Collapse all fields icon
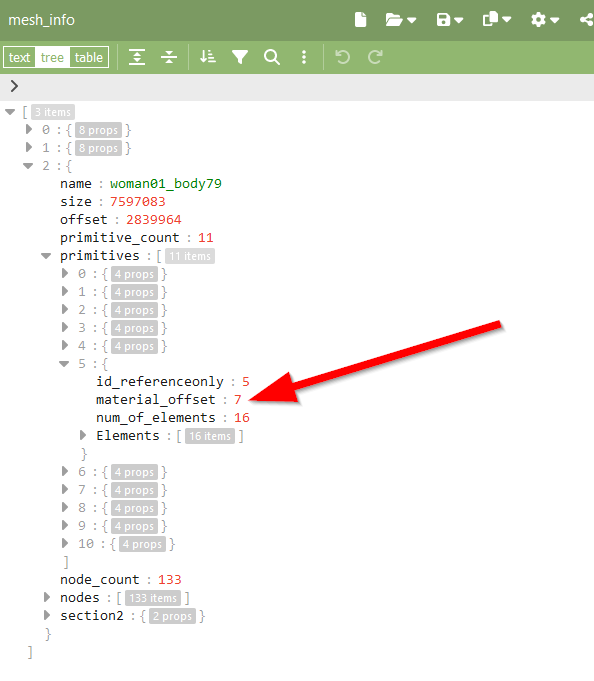The height and width of the screenshot is (681, 594). (169, 57)
